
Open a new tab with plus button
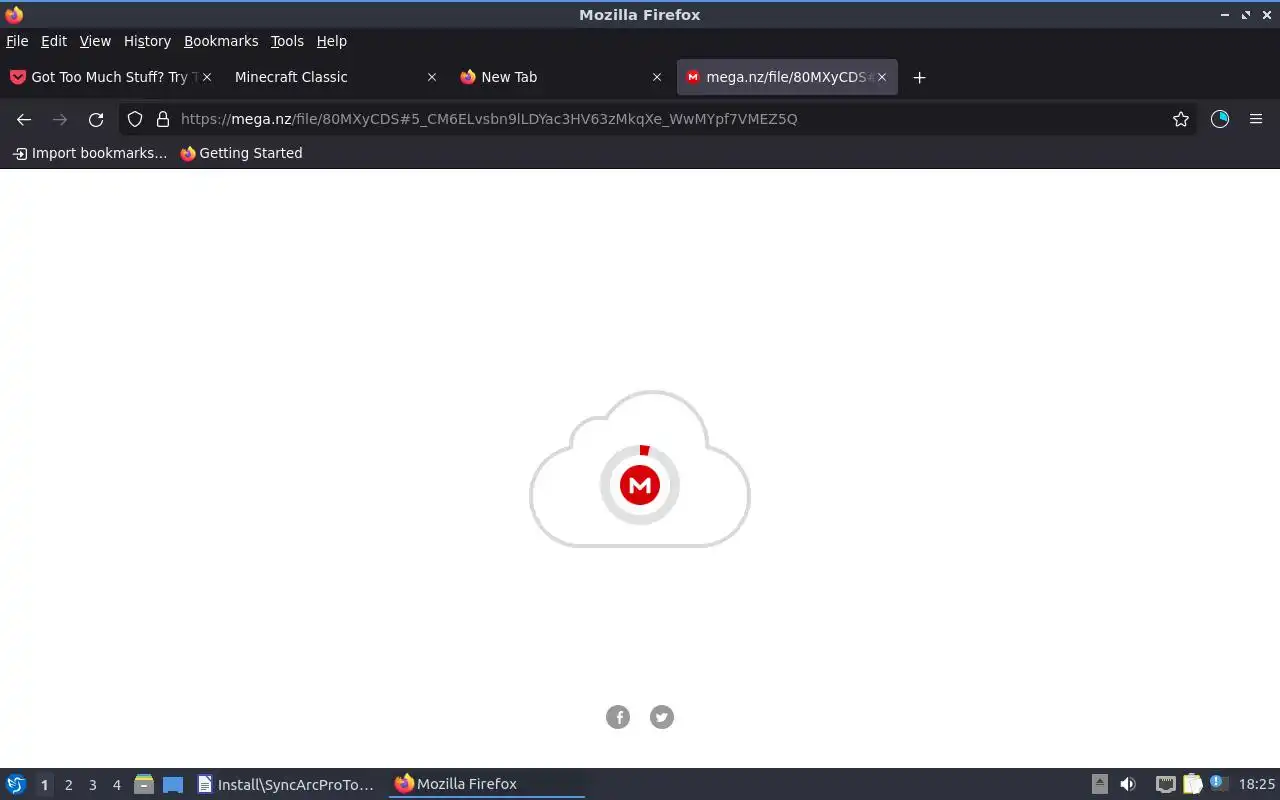coord(919,77)
